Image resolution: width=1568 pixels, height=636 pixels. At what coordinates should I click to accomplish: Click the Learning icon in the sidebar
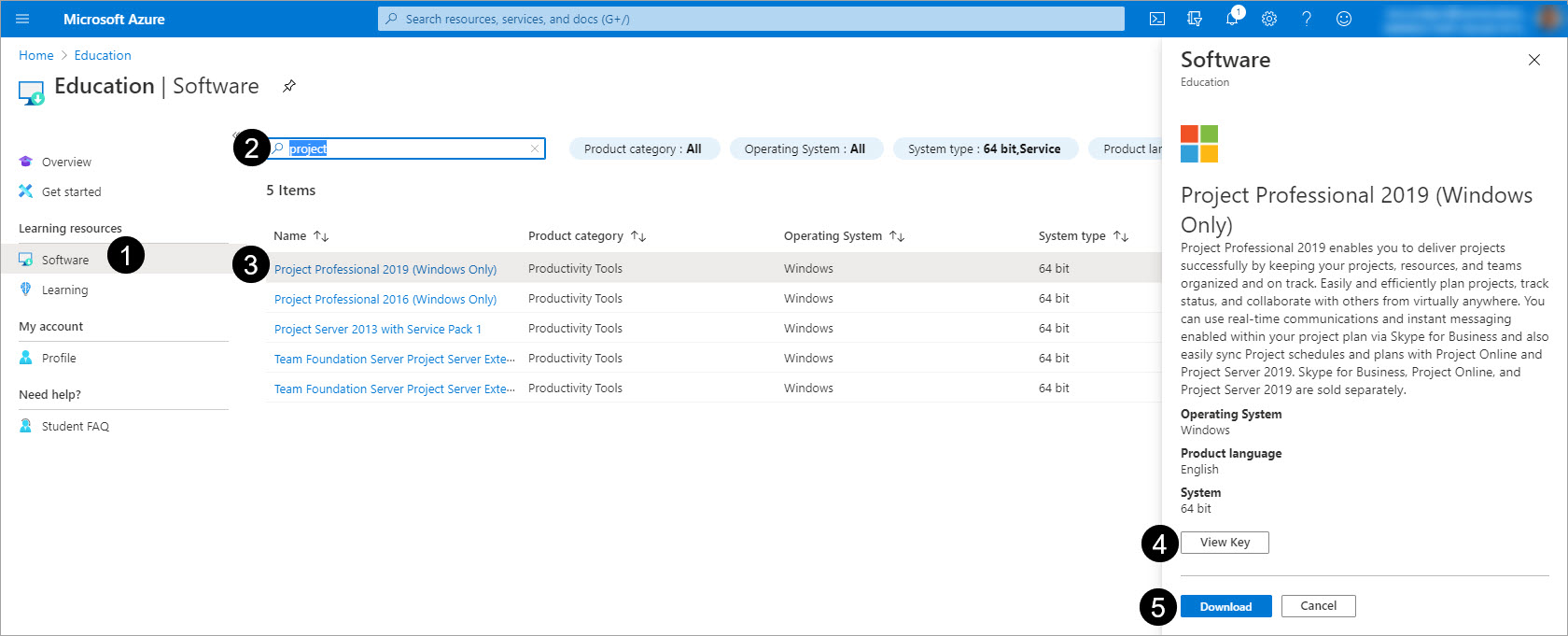[26, 290]
